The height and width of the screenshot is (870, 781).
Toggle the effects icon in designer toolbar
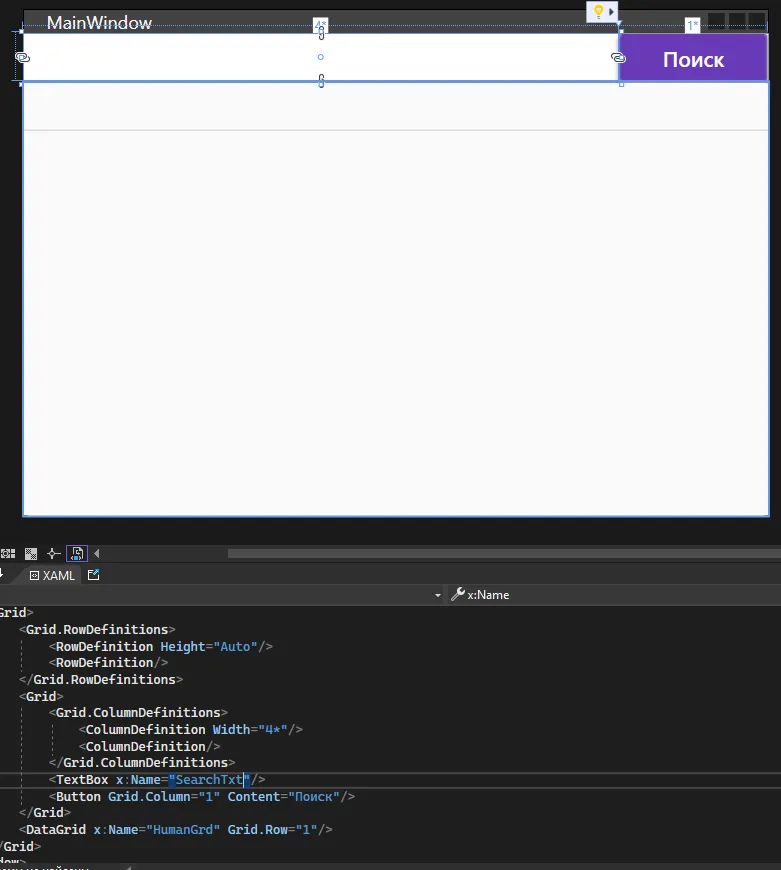click(x=8, y=553)
